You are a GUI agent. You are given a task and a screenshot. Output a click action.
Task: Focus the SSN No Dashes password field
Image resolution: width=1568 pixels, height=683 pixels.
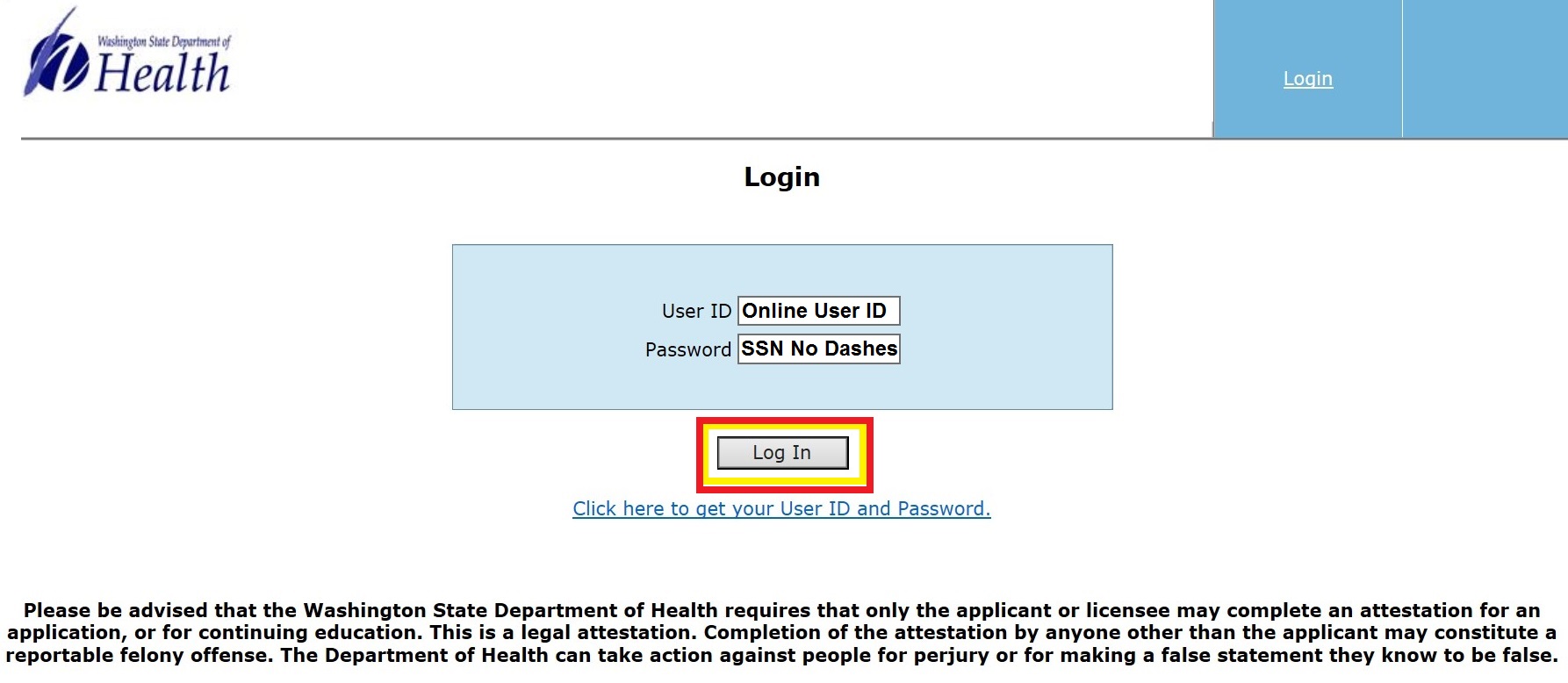pos(818,349)
